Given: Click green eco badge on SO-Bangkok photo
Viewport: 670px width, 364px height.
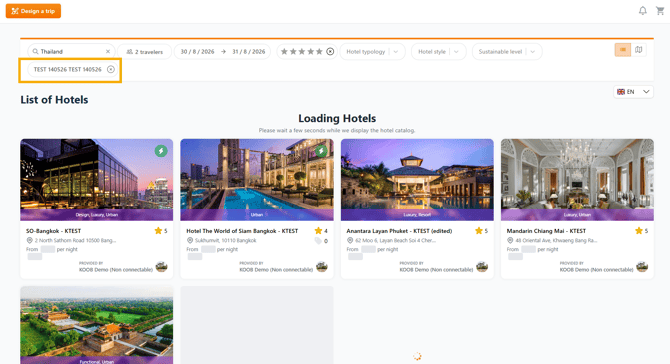Looking at the screenshot, I should click(161, 151).
